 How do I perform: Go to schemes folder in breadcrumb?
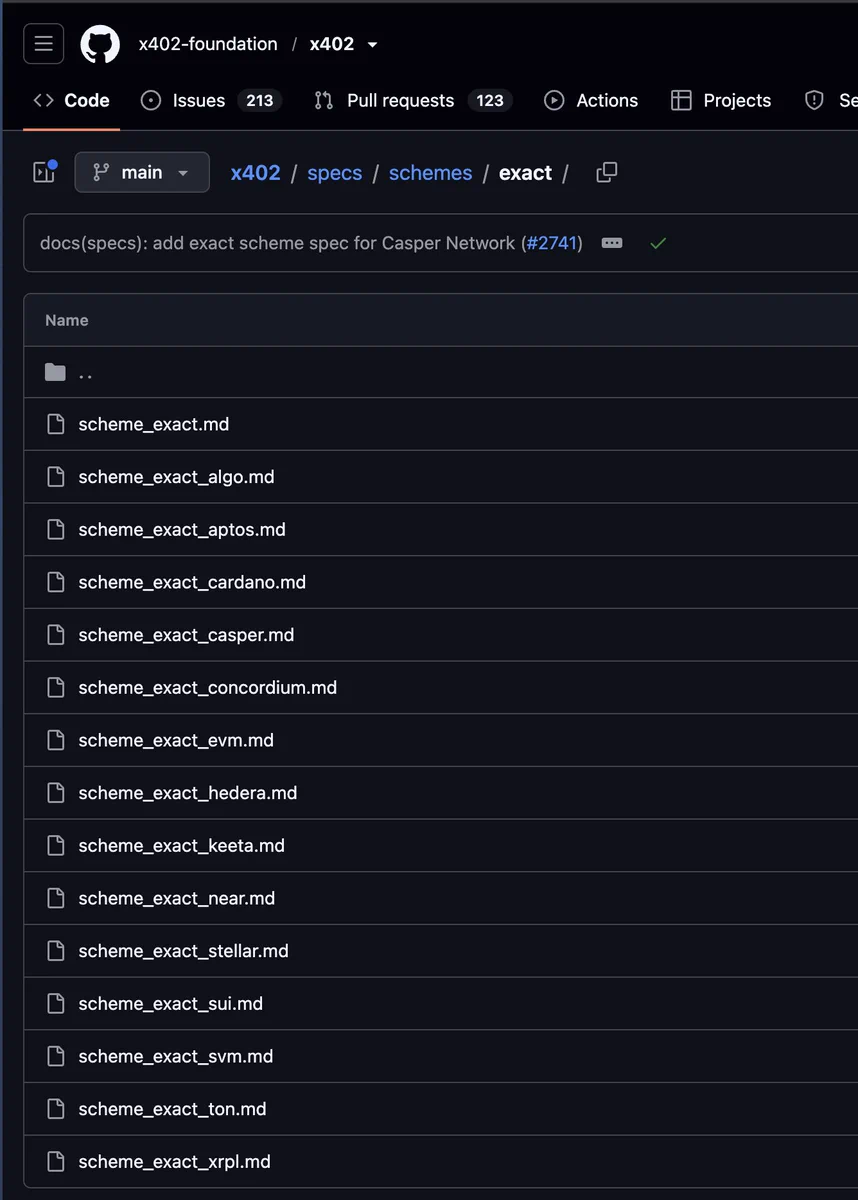pos(430,172)
